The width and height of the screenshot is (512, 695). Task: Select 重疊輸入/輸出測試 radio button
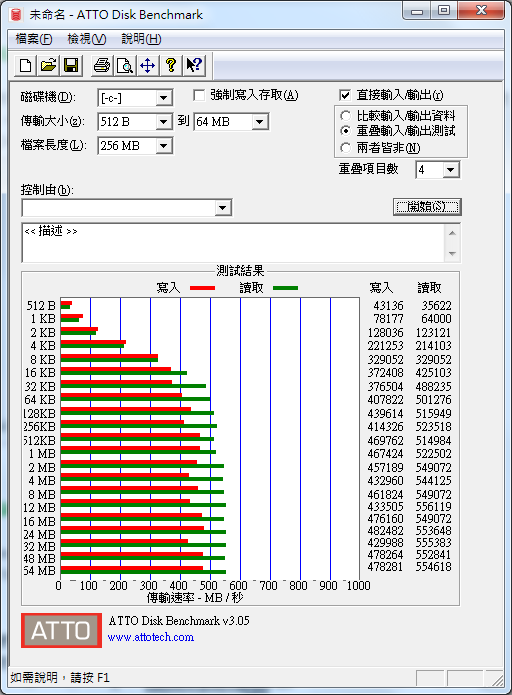point(345,131)
